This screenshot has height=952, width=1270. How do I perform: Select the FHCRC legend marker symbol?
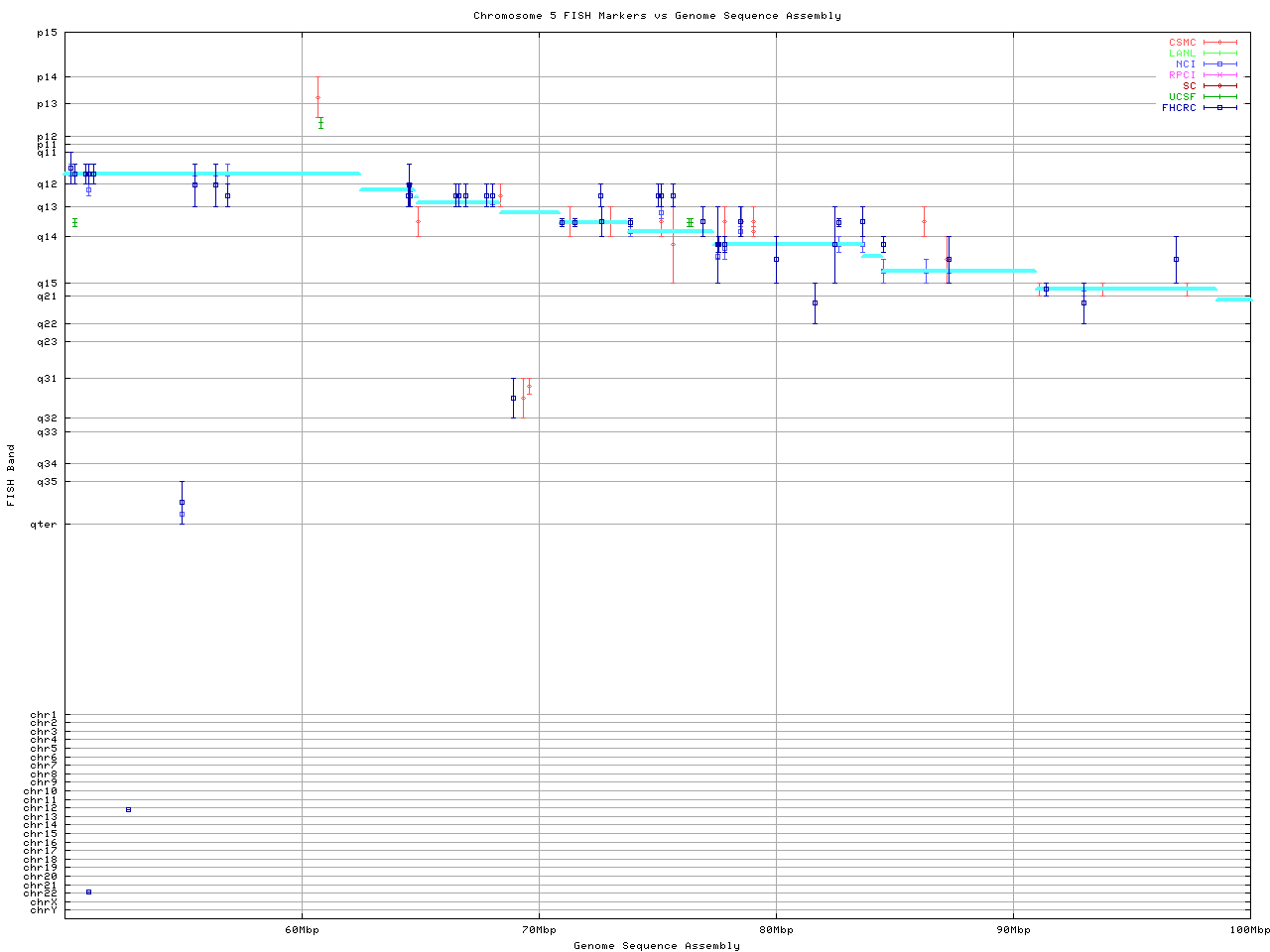point(1219,107)
